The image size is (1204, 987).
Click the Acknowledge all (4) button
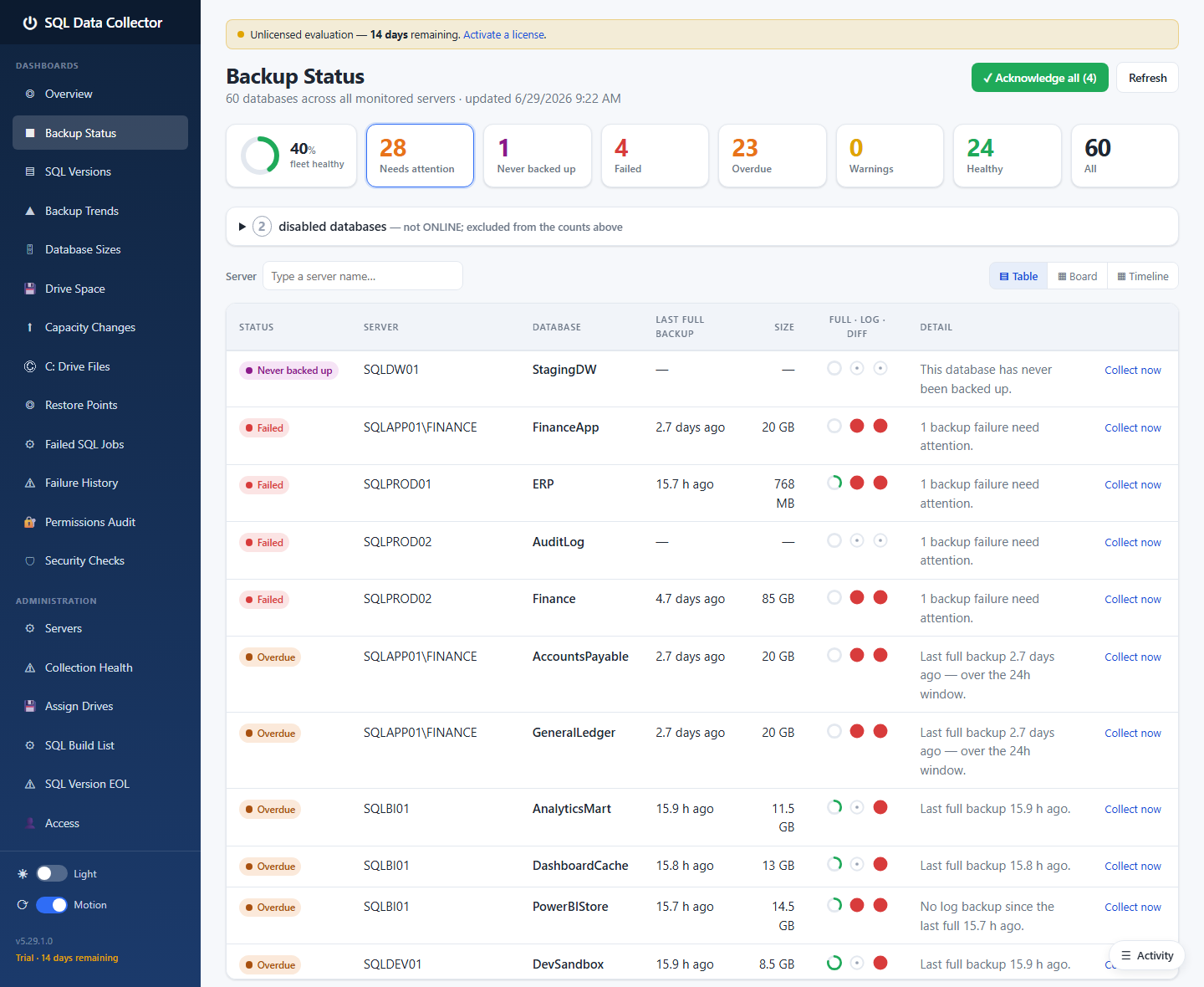click(x=1040, y=78)
